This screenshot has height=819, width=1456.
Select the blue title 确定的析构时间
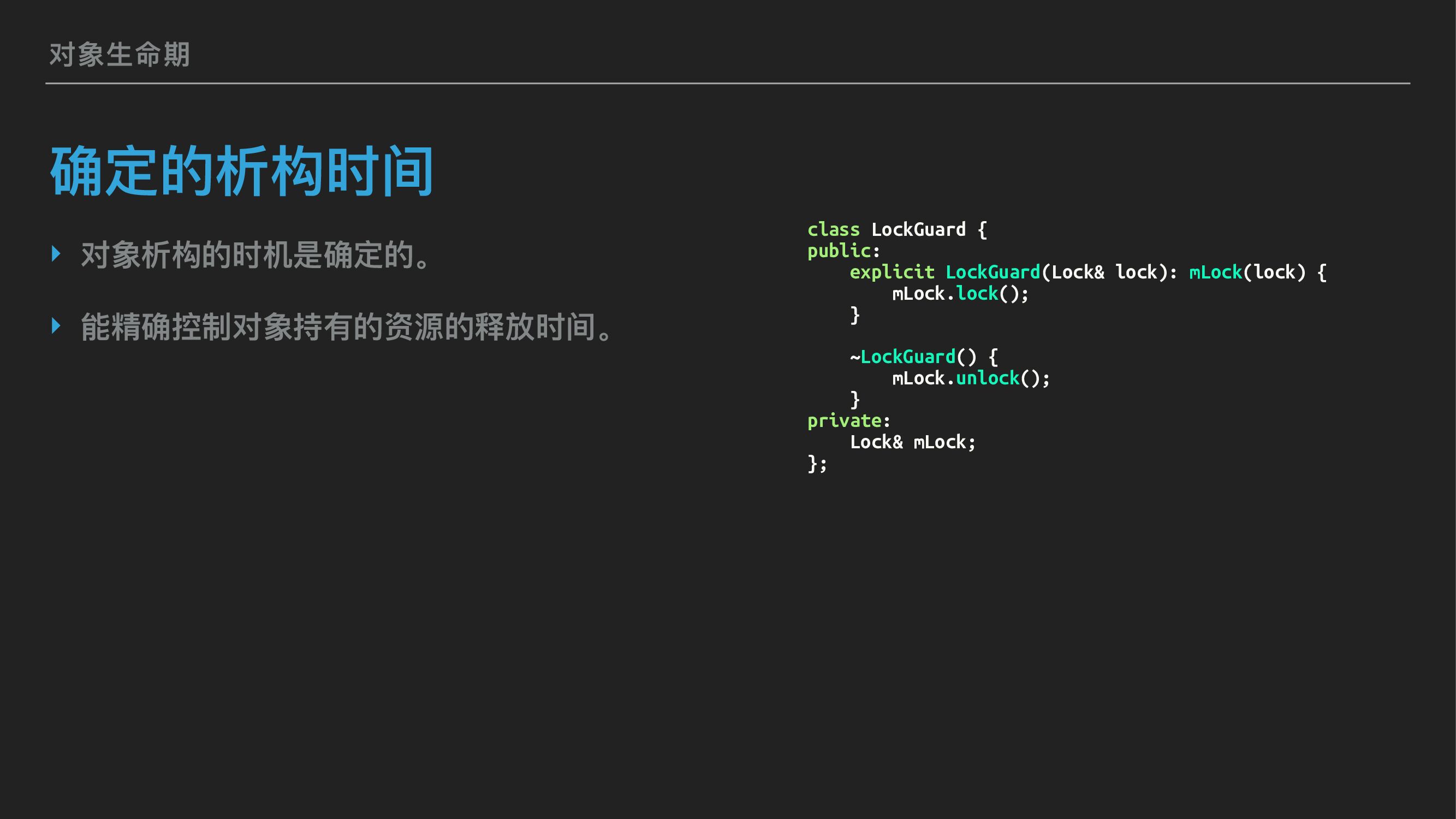(242, 171)
